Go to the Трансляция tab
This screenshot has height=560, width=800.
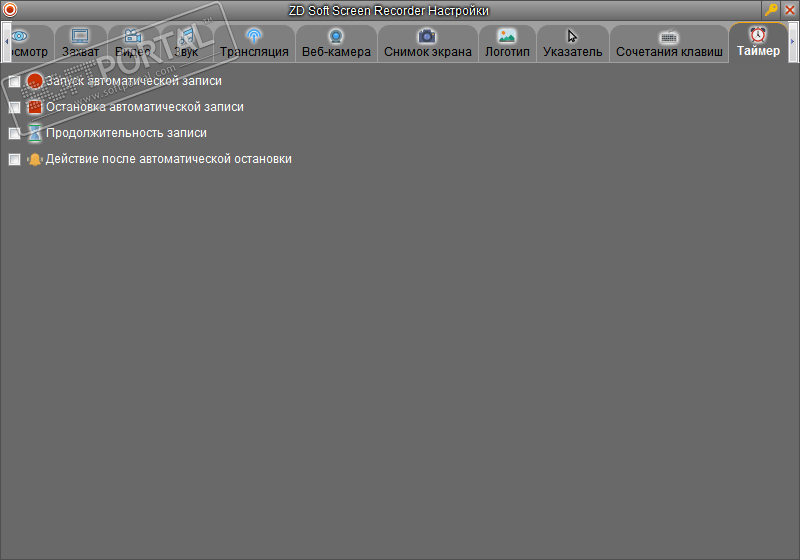(x=254, y=43)
